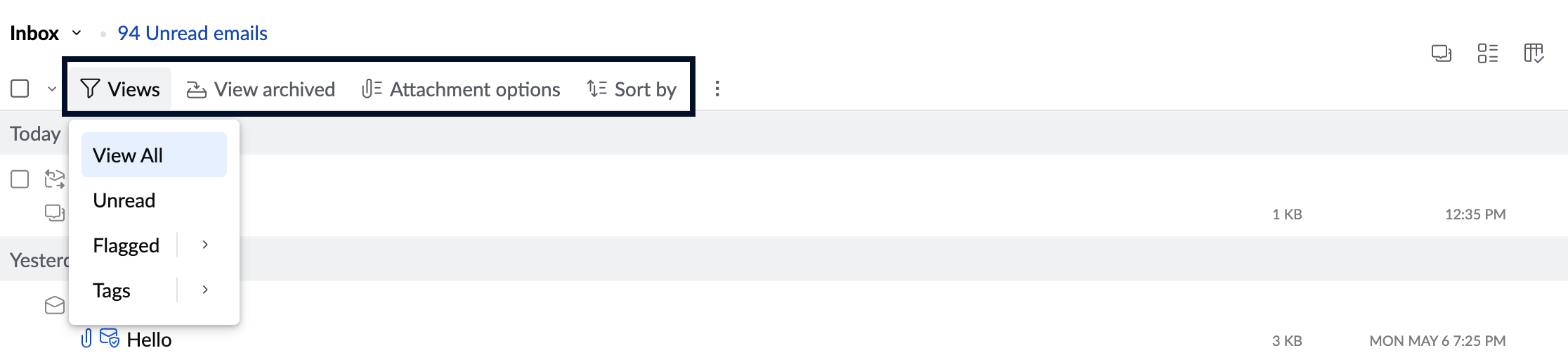Click the paperclip icon beside Hello email
Image resolution: width=1568 pixels, height=360 pixels.
(86, 338)
